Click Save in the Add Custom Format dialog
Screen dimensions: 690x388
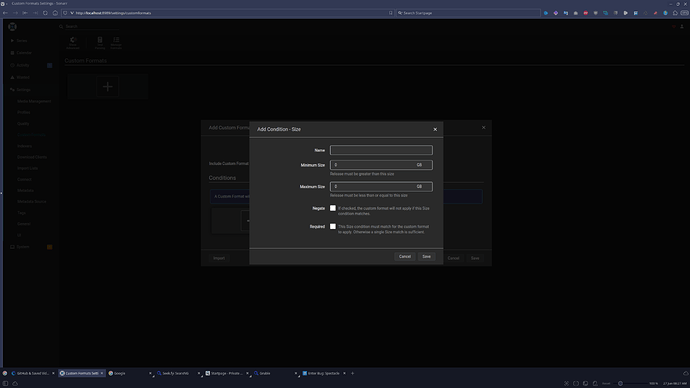click(475, 258)
